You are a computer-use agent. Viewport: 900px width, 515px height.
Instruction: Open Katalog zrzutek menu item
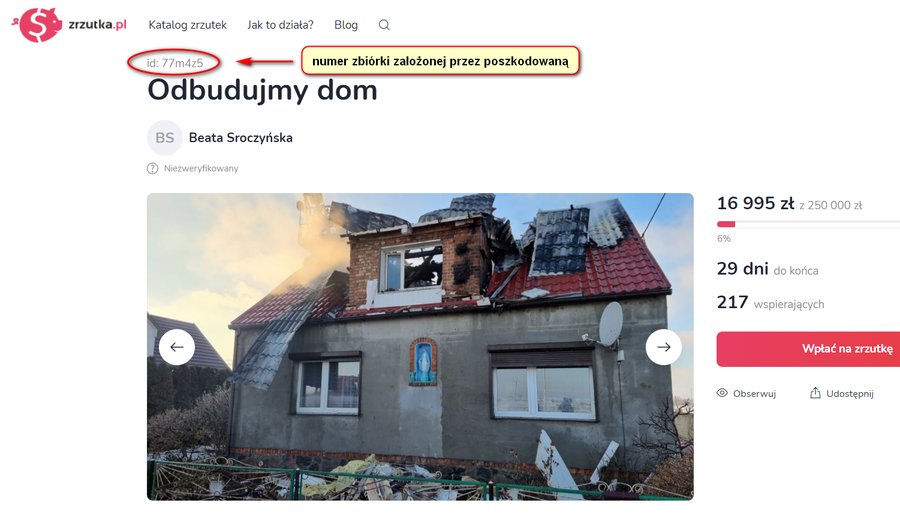[188, 25]
